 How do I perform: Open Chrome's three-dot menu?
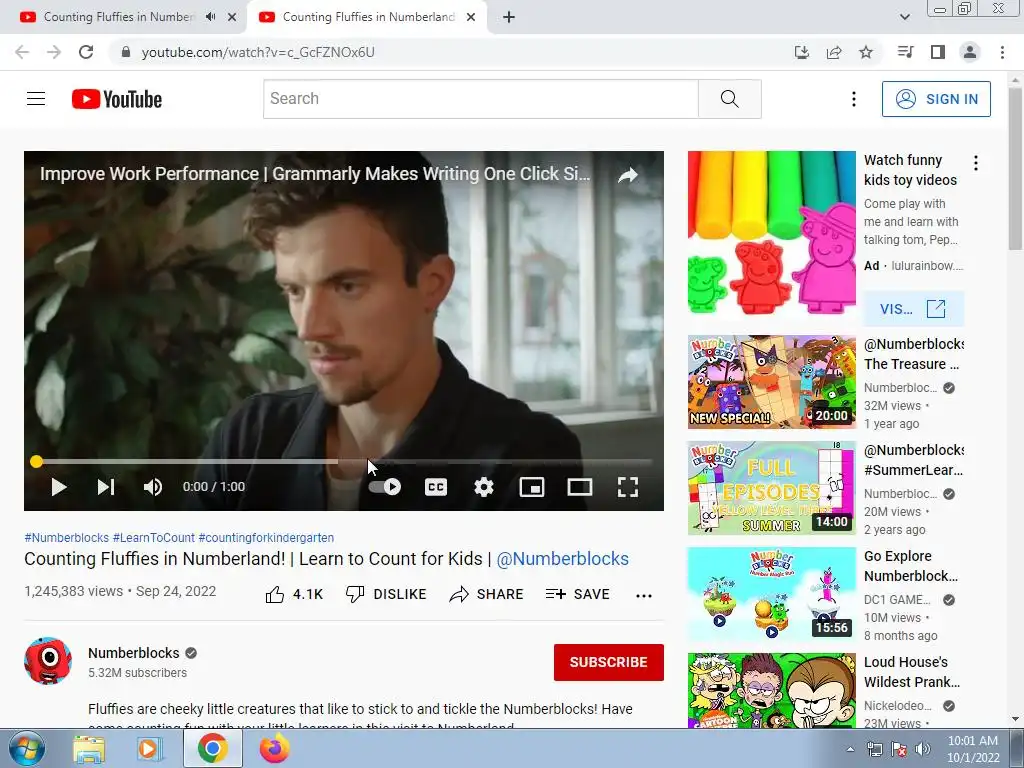tap(1002, 52)
